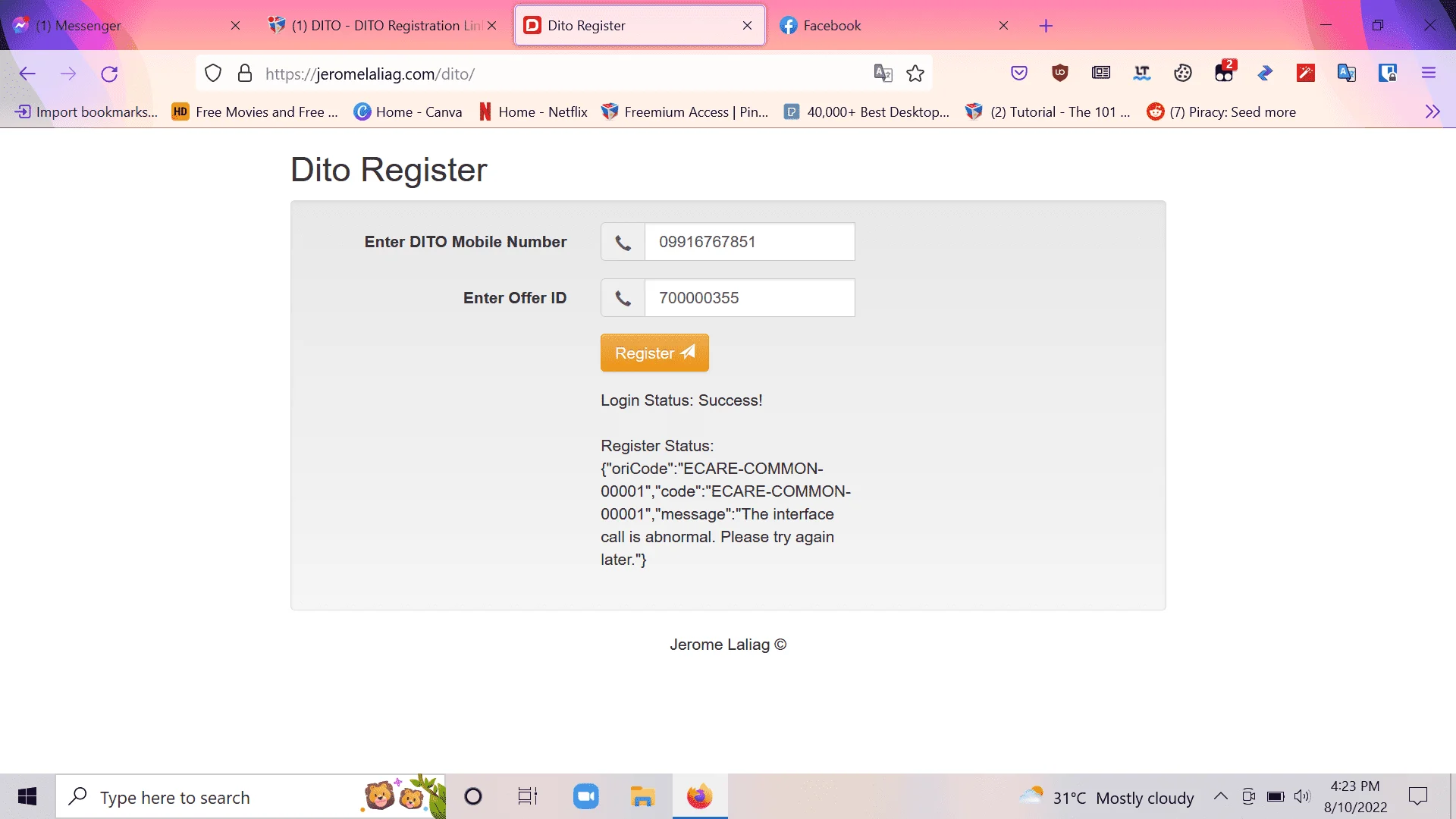Open volume control in system tray
Screen dimensions: 1456x819
pos(1302,796)
